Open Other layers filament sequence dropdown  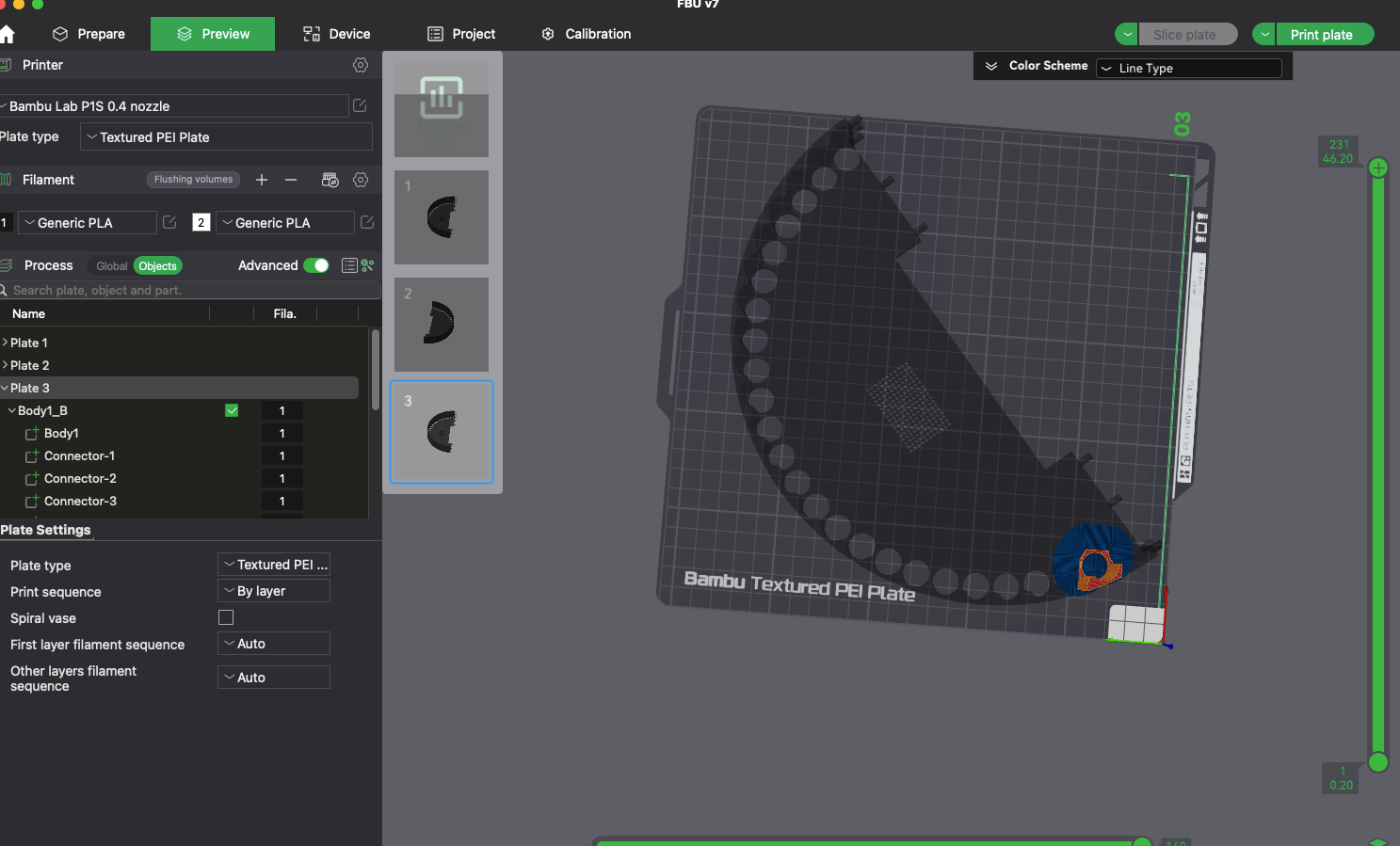pyautogui.click(x=274, y=678)
